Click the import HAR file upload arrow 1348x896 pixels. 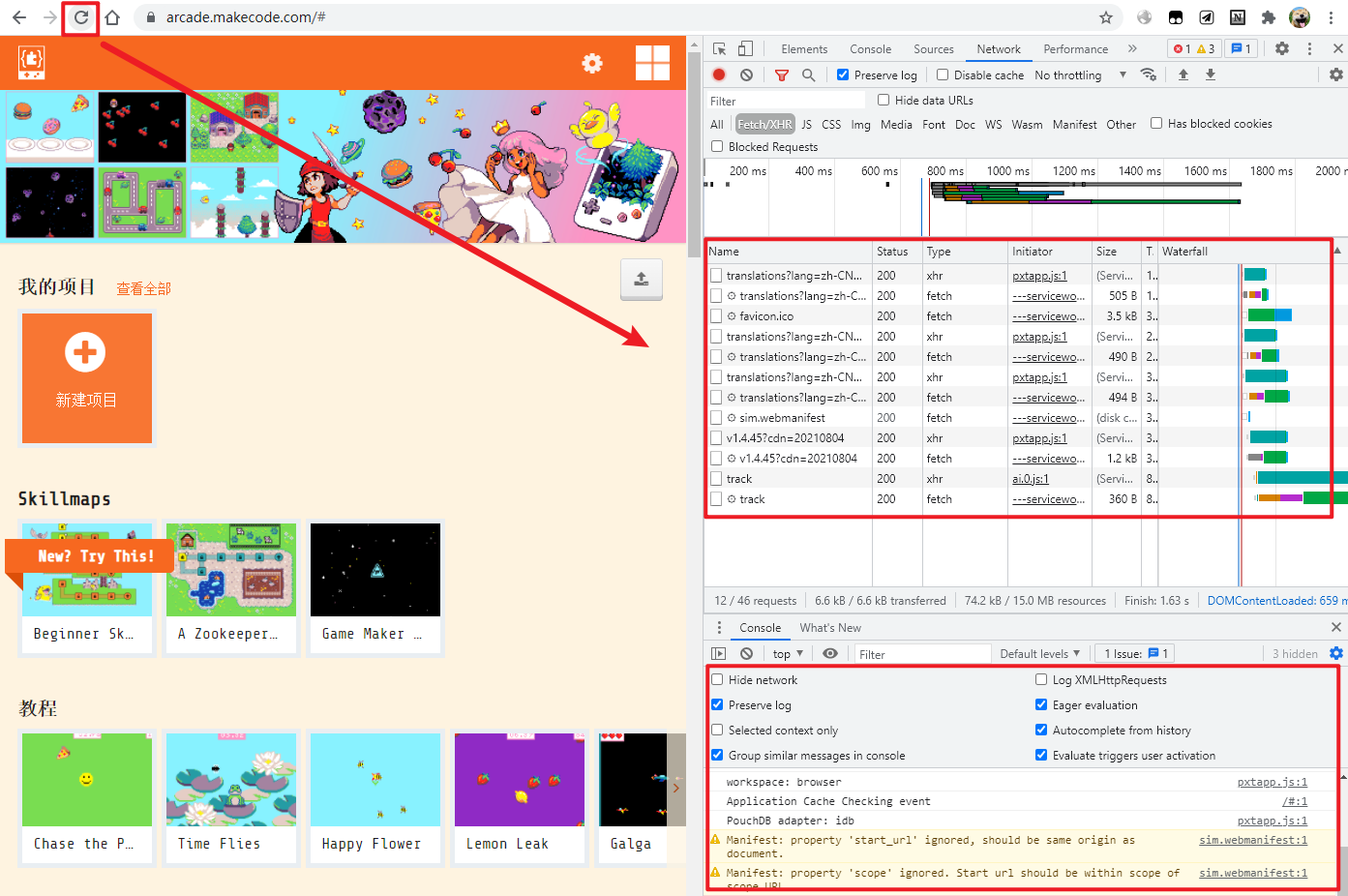click(x=1183, y=75)
